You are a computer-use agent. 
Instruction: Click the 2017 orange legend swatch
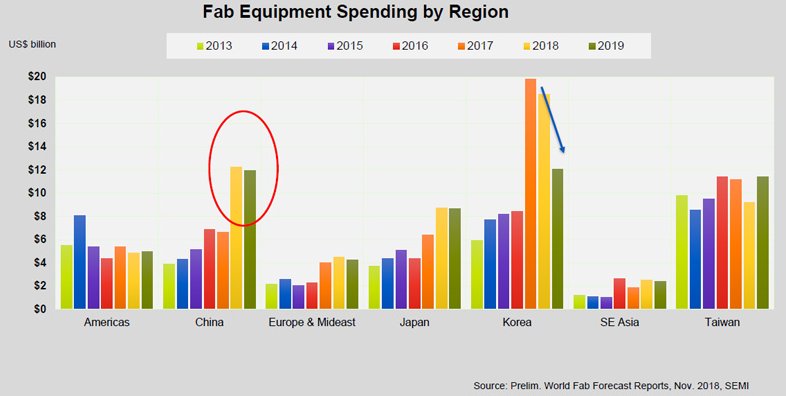point(462,46)
